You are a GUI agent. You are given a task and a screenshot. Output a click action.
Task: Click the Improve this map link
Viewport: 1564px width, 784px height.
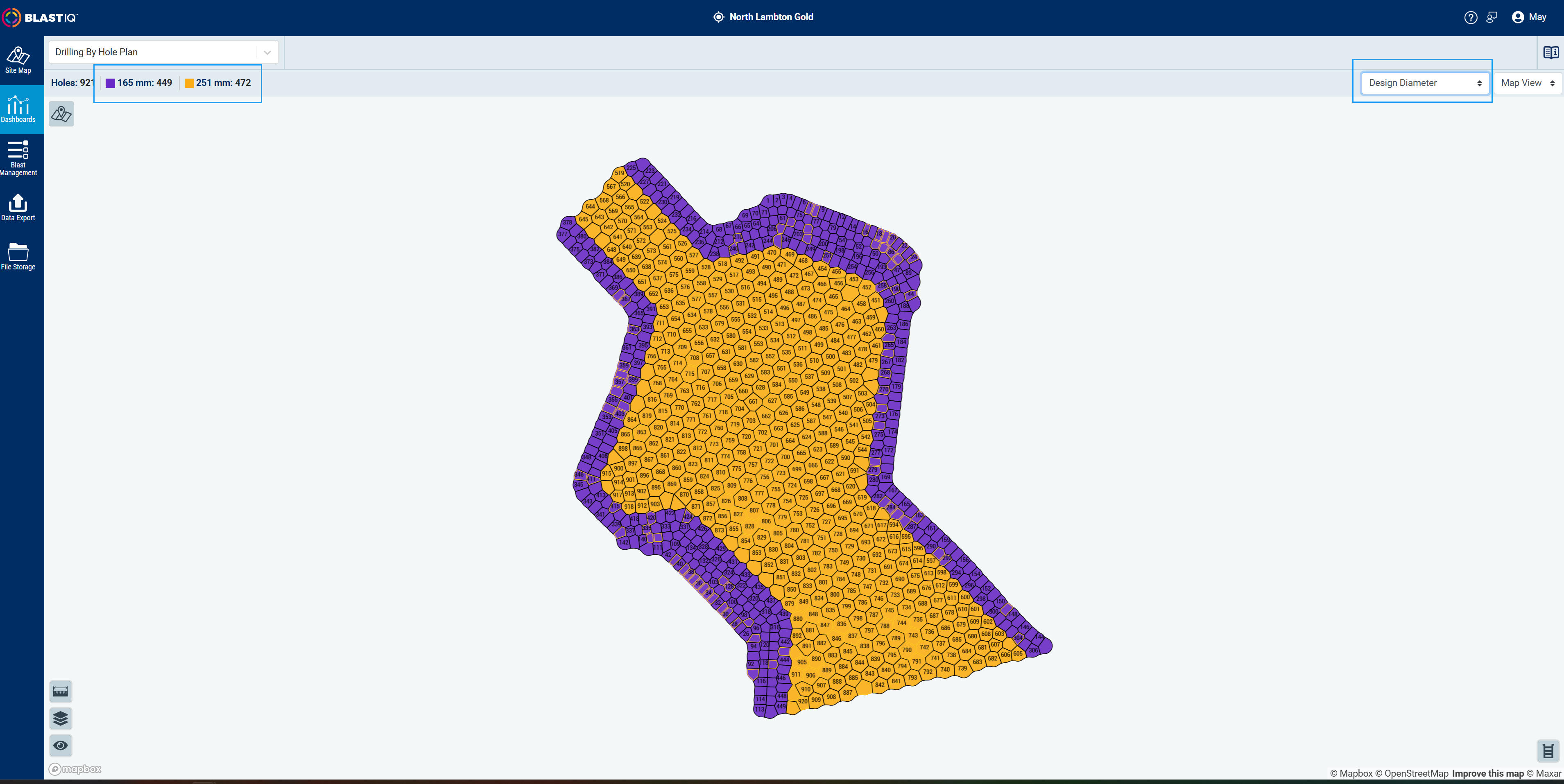(x=1487, y=773)
